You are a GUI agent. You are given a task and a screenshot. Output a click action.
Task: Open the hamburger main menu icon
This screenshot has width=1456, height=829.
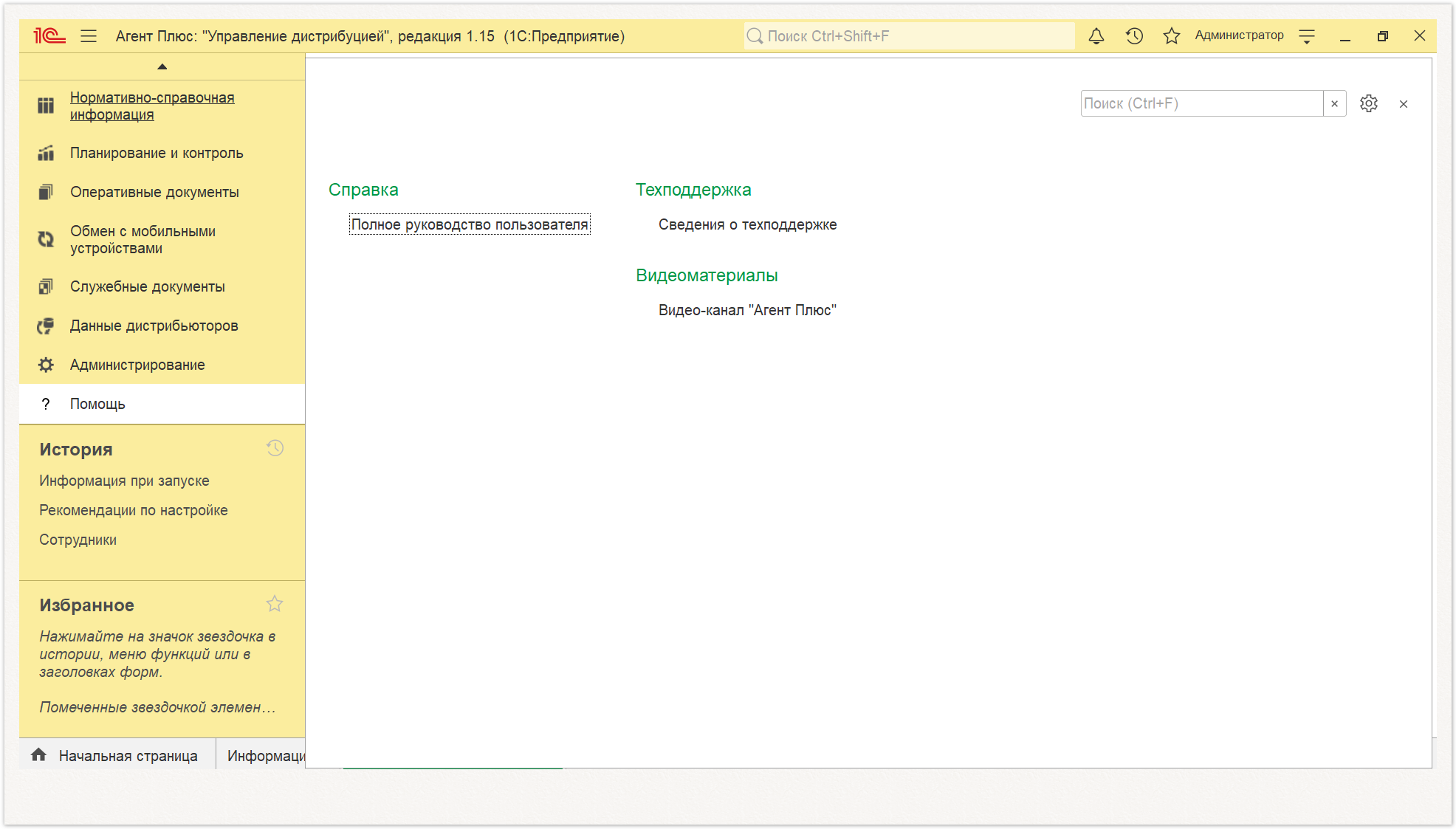(x=89, y=35)
